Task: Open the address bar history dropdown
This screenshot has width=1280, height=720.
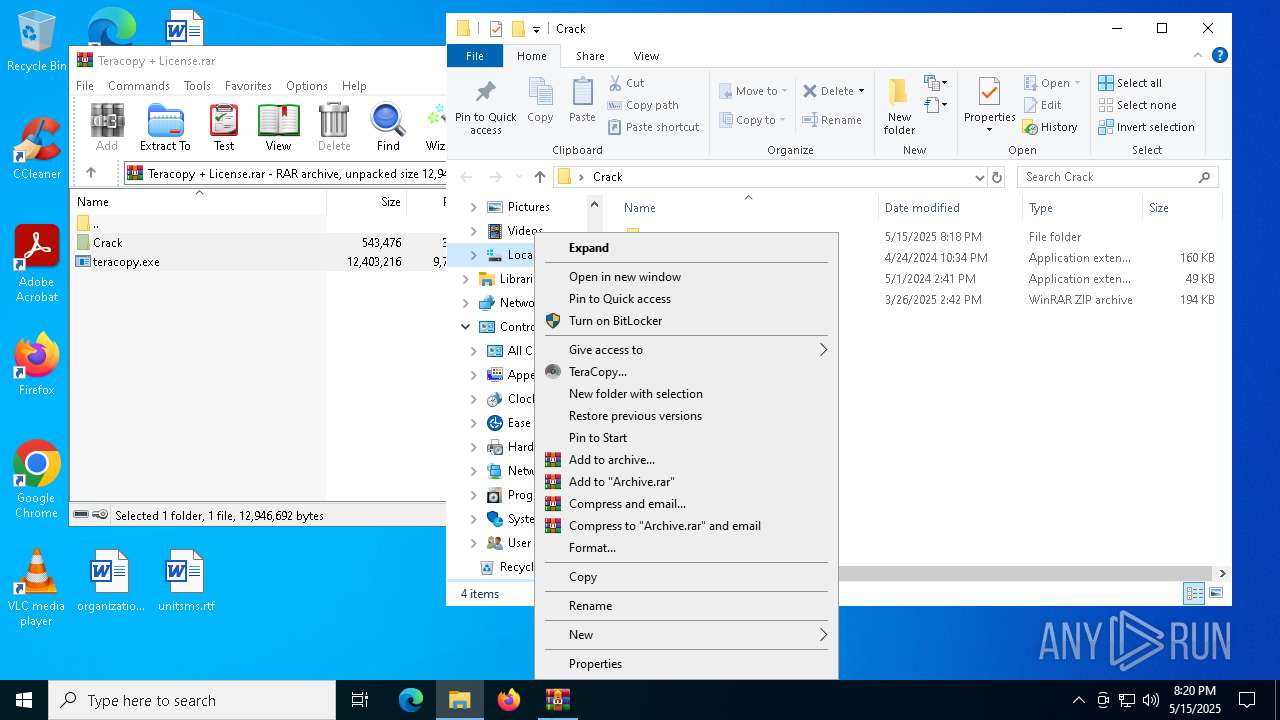Action: point(979,177)
